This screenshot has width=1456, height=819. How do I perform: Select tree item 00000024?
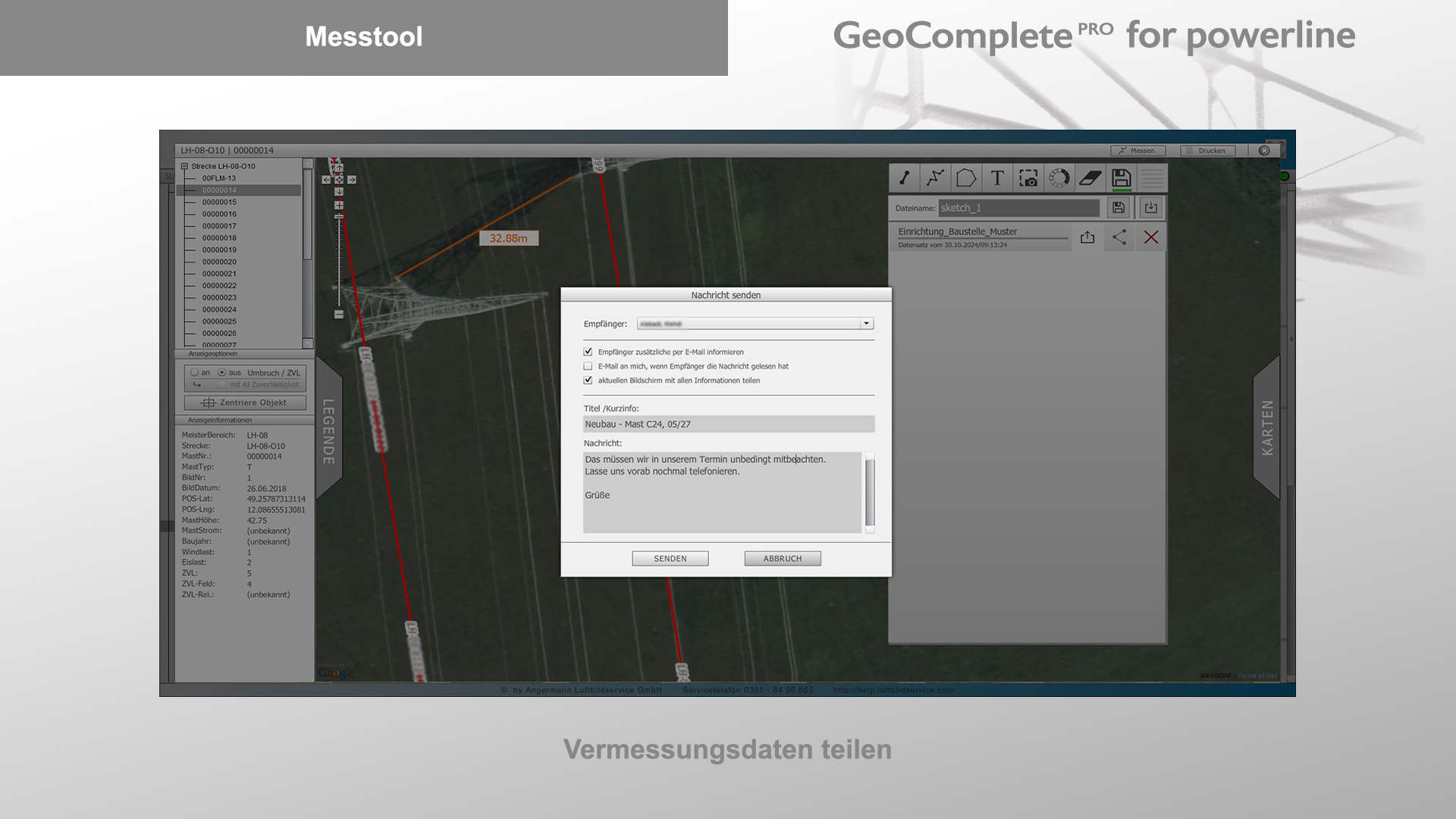coord(219,309)
